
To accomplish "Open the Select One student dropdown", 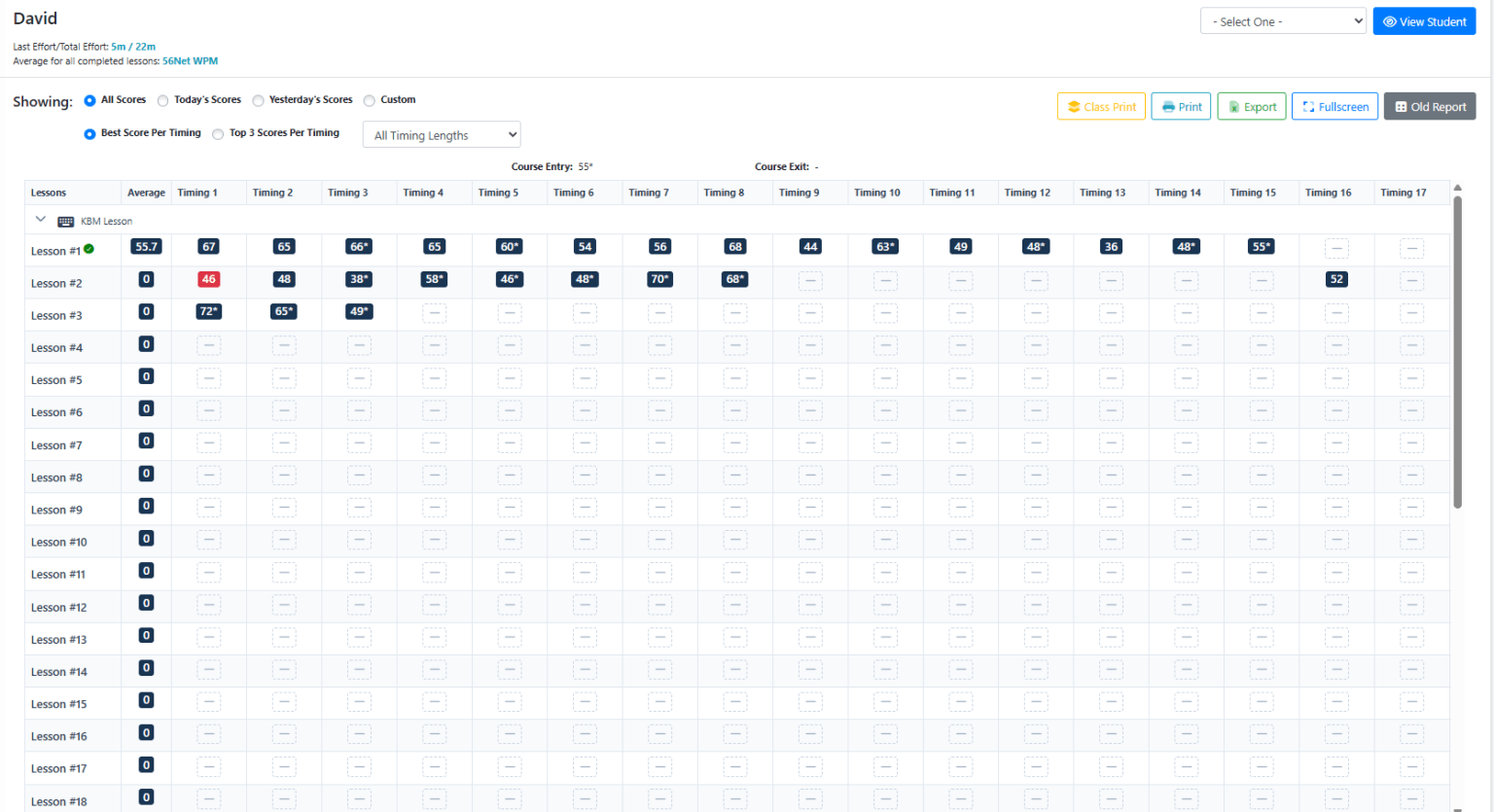I will point(1283,21).
